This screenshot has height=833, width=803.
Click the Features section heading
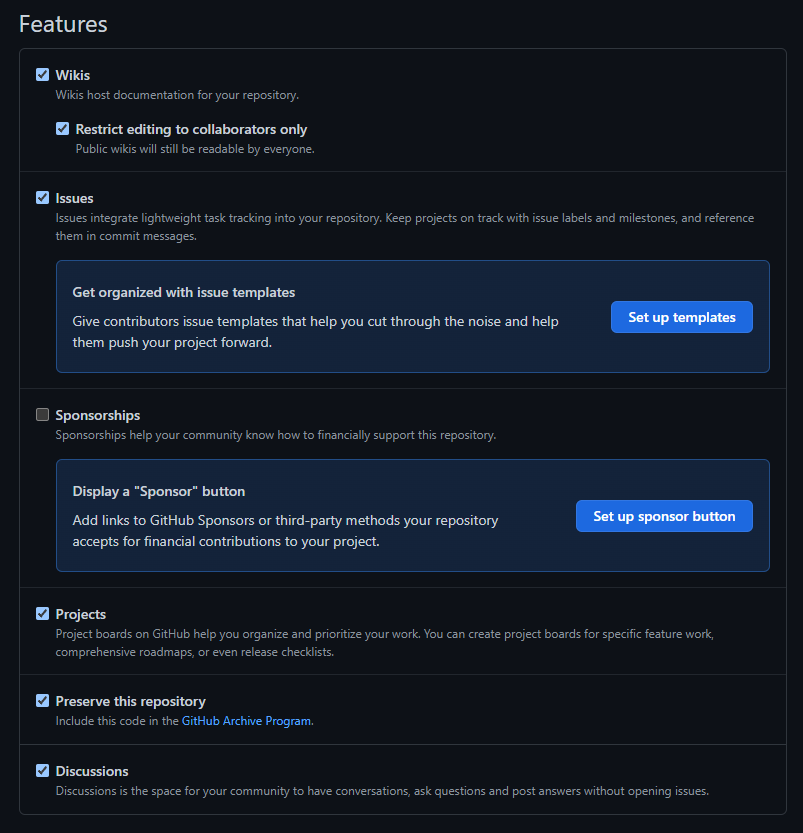pyautogui.click(x=63, y=24)
